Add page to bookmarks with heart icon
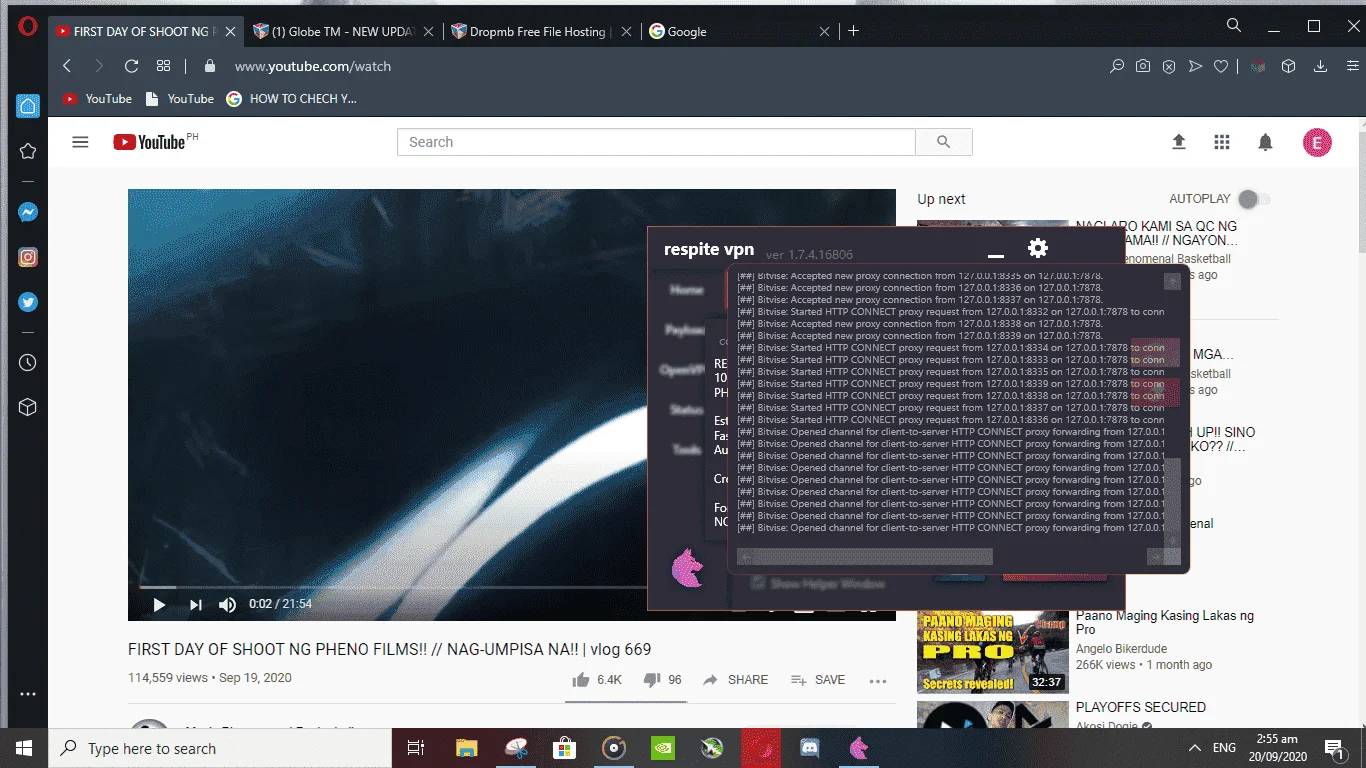Viewport: 1366px width, 768px height. click(x=1221, y=66)
